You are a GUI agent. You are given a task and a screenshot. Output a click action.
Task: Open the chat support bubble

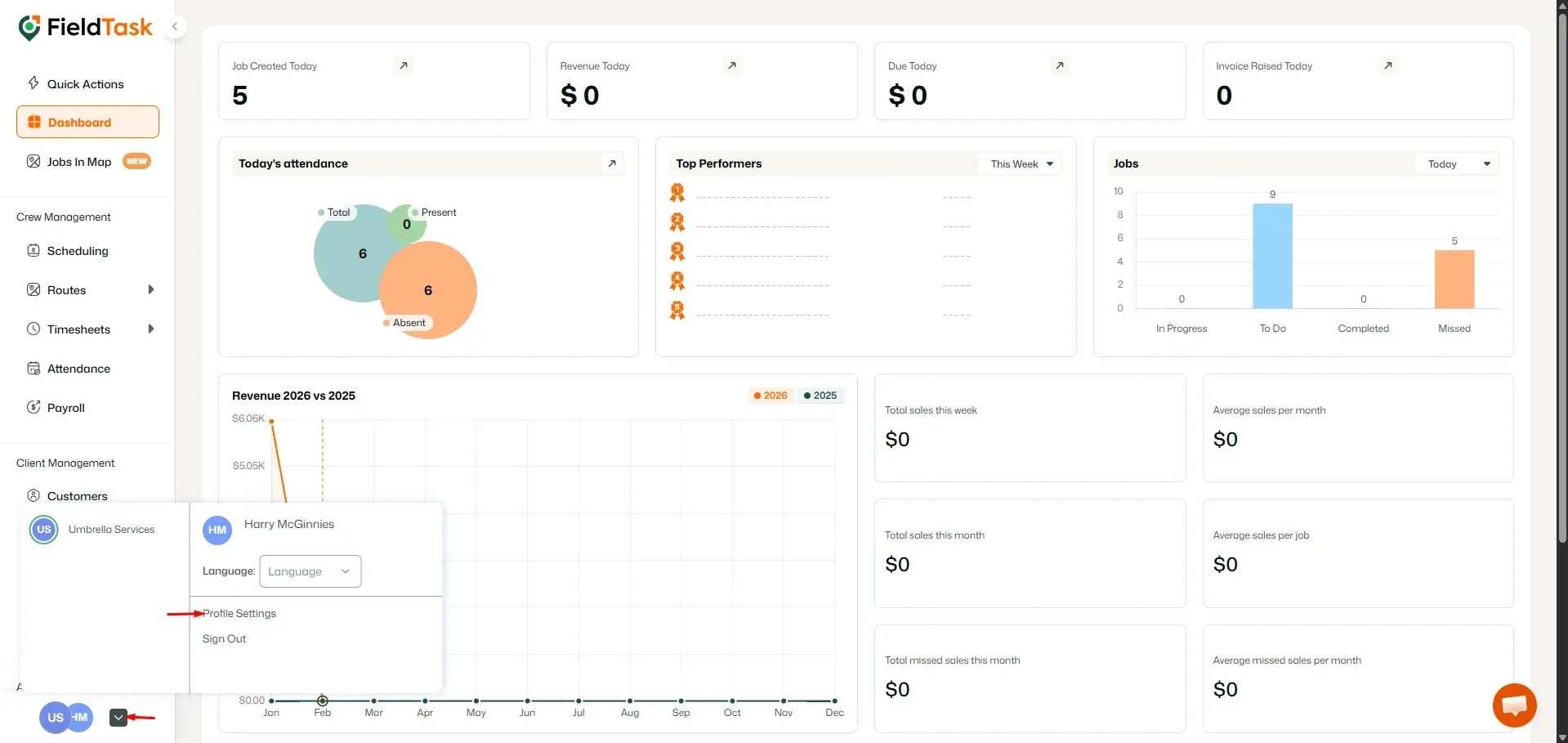(1513, 705)
